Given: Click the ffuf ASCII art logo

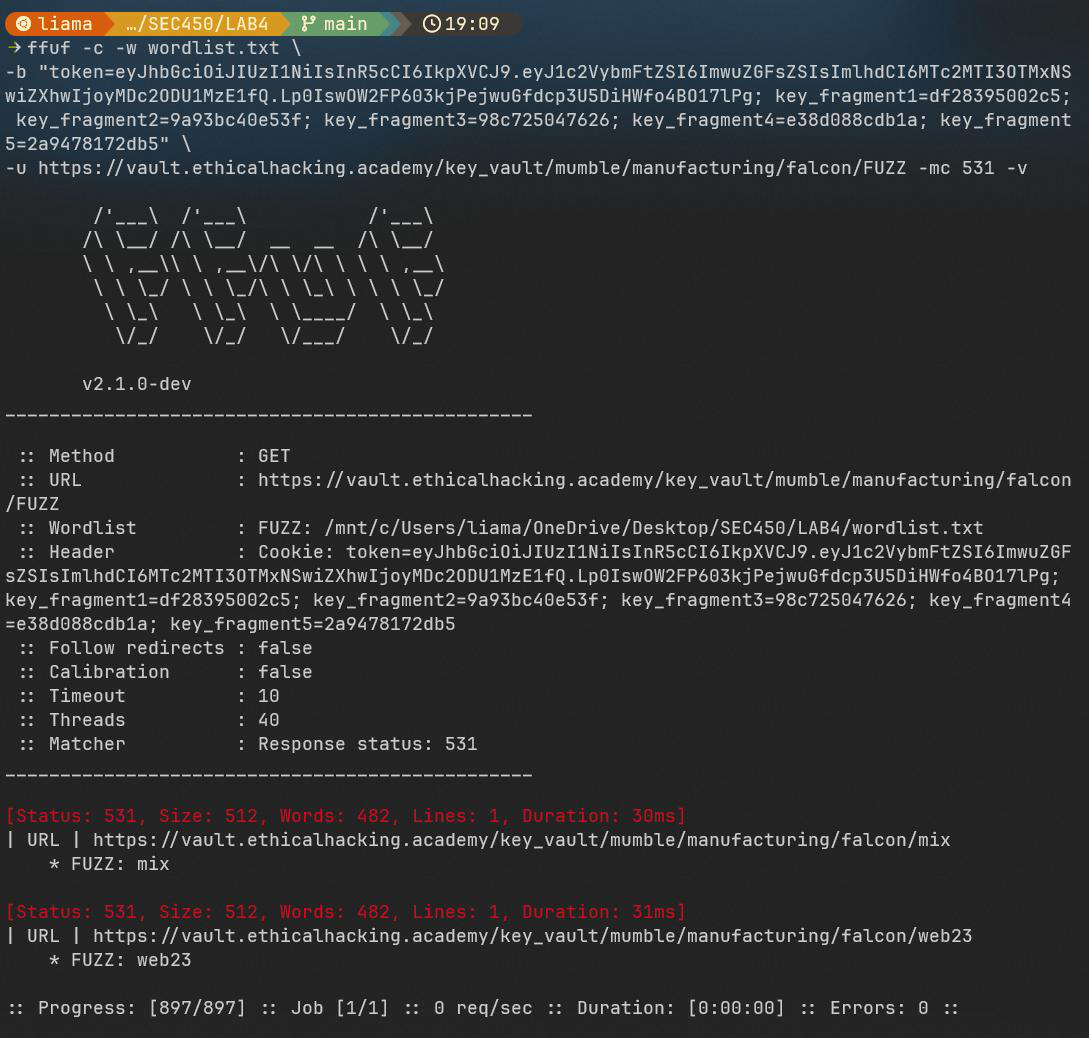Looking at the screenshot, I should [263, 277].
